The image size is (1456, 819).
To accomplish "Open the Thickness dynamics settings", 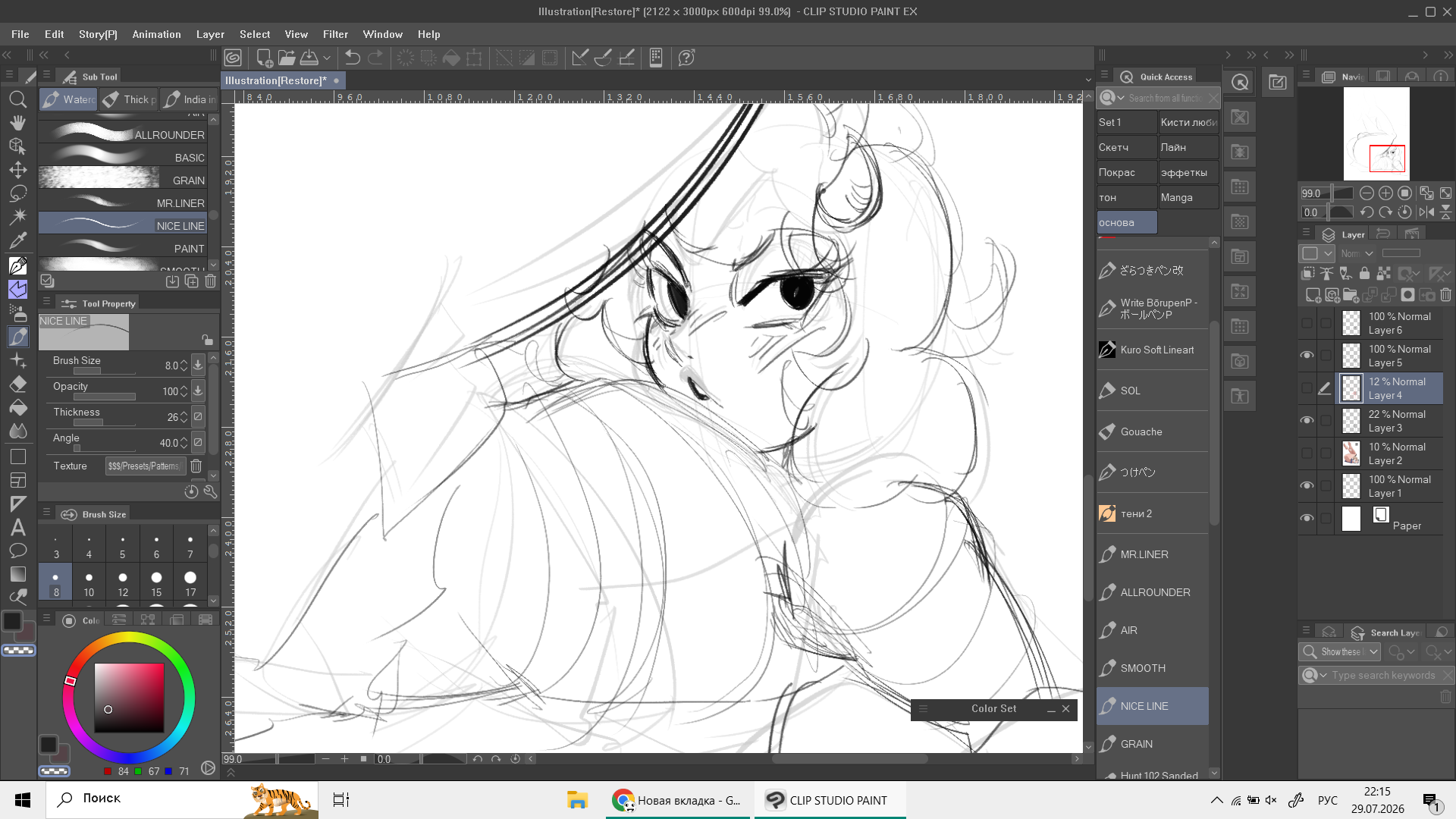I will 198,417.
